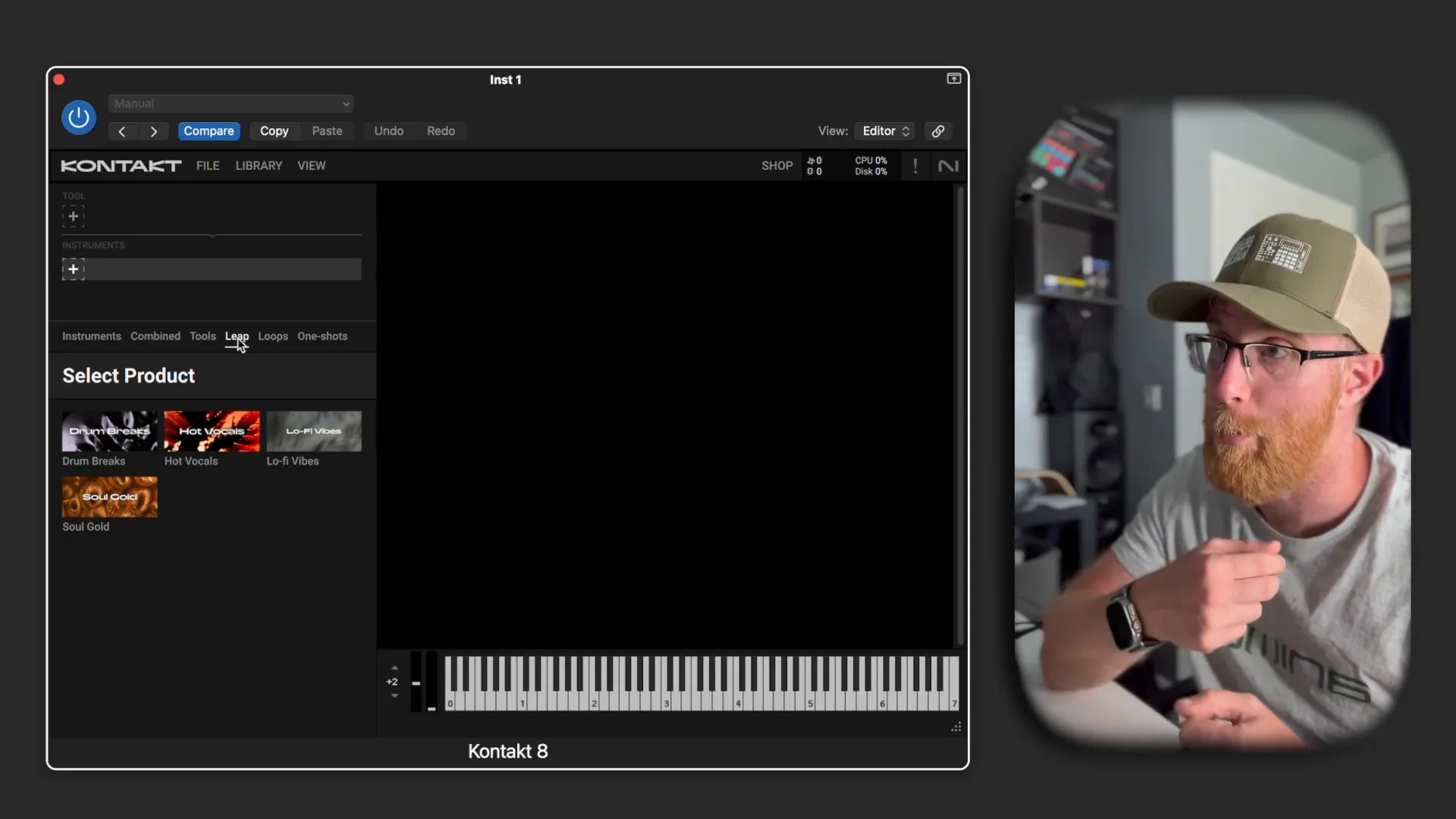The width and height of the screenshot is (1456, 819).
Task: Open the FILE menu
Action: pos(208,166)
